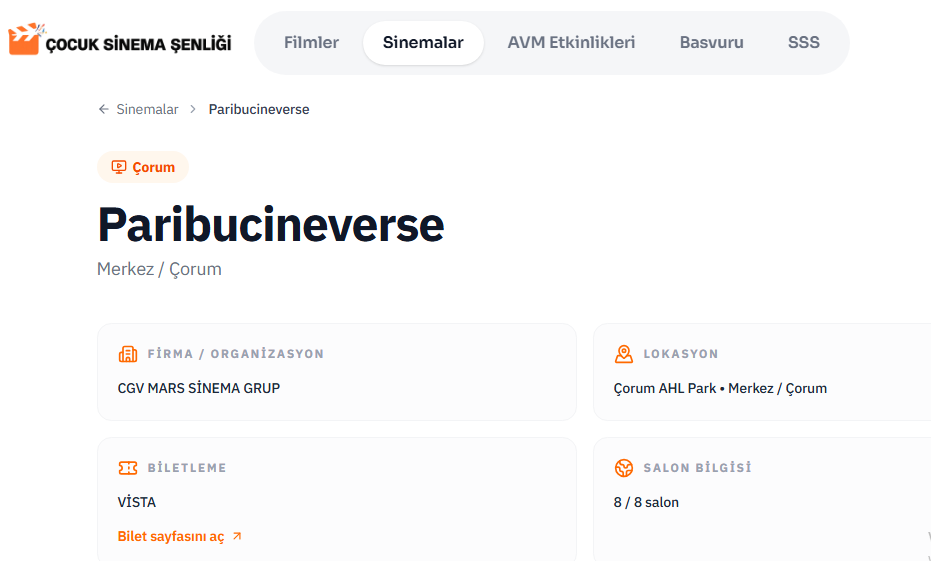This screenshot has height=561, width=931.
Task: Open the SSS tab
Action: [x=803, y=43]
